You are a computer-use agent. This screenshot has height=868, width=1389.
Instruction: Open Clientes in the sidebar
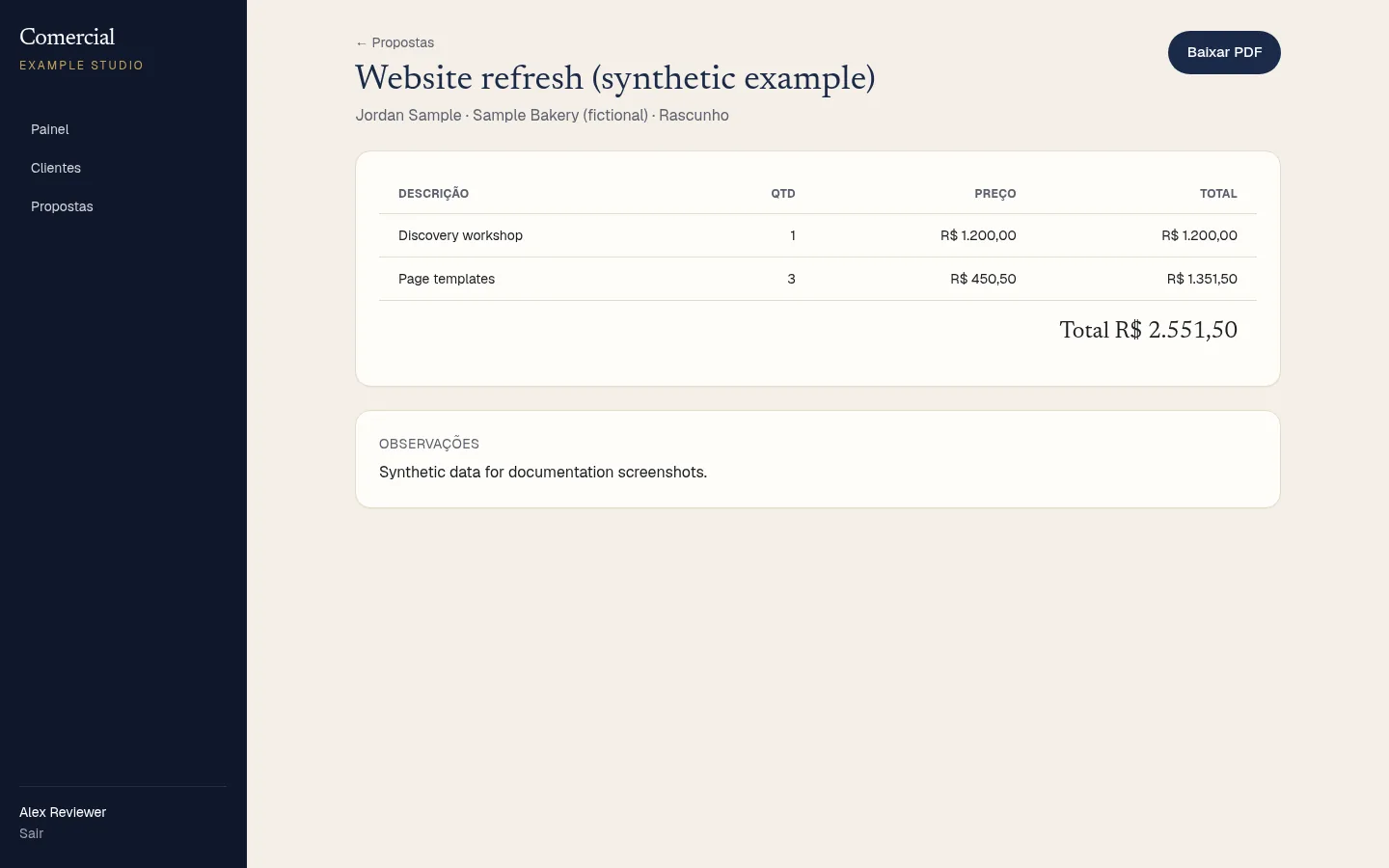[x=56, y=168]
